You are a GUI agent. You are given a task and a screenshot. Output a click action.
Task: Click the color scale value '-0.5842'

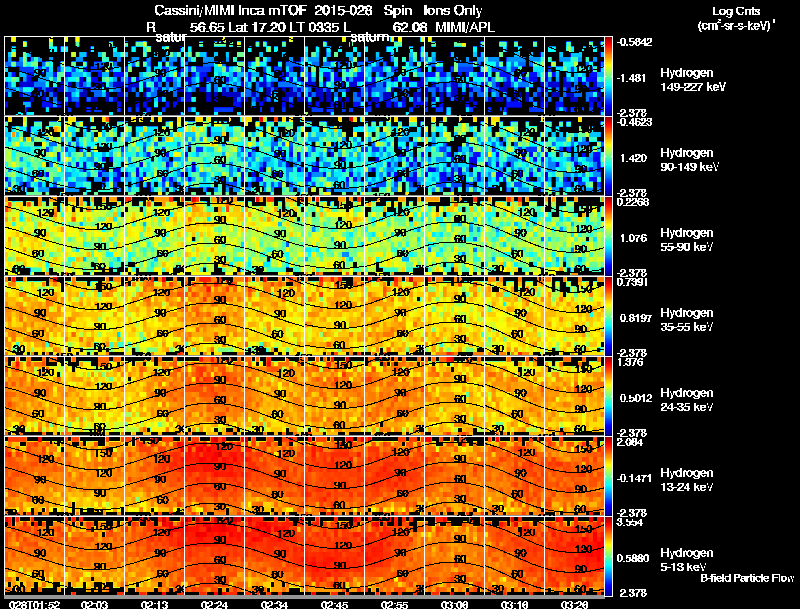click(634, 42)
